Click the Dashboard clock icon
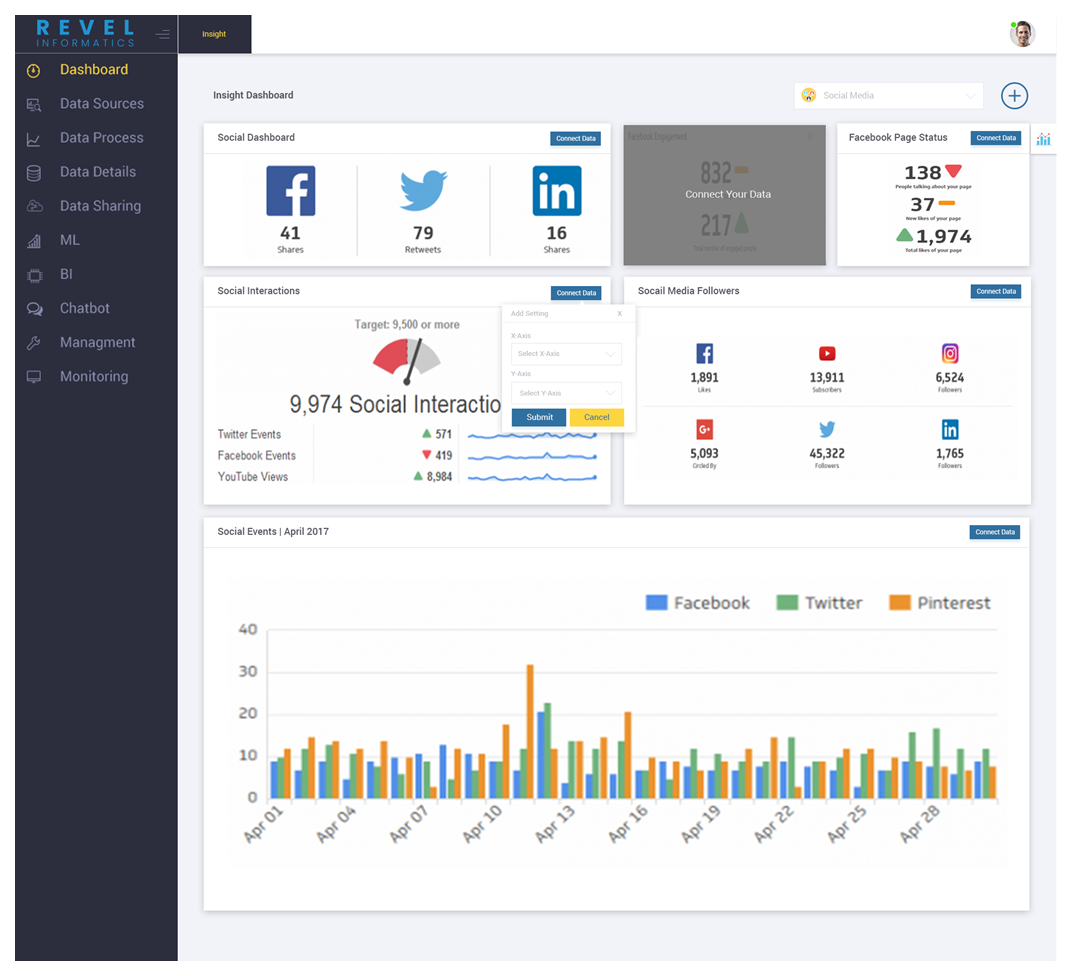The height and width of the screenshot is (976, 1072). (x=34, y=70)
